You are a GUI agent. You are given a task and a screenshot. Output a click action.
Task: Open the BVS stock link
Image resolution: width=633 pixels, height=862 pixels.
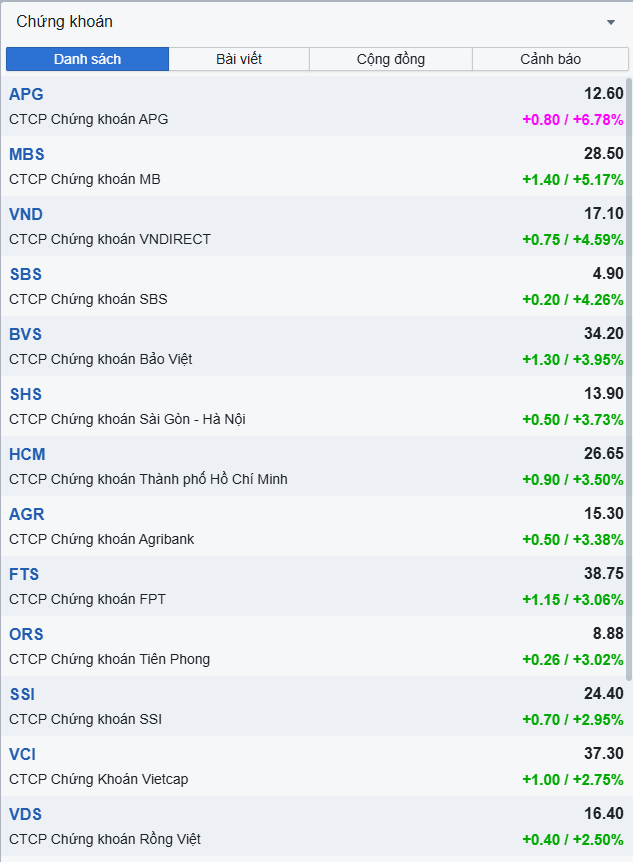click(x=26, y=334)
